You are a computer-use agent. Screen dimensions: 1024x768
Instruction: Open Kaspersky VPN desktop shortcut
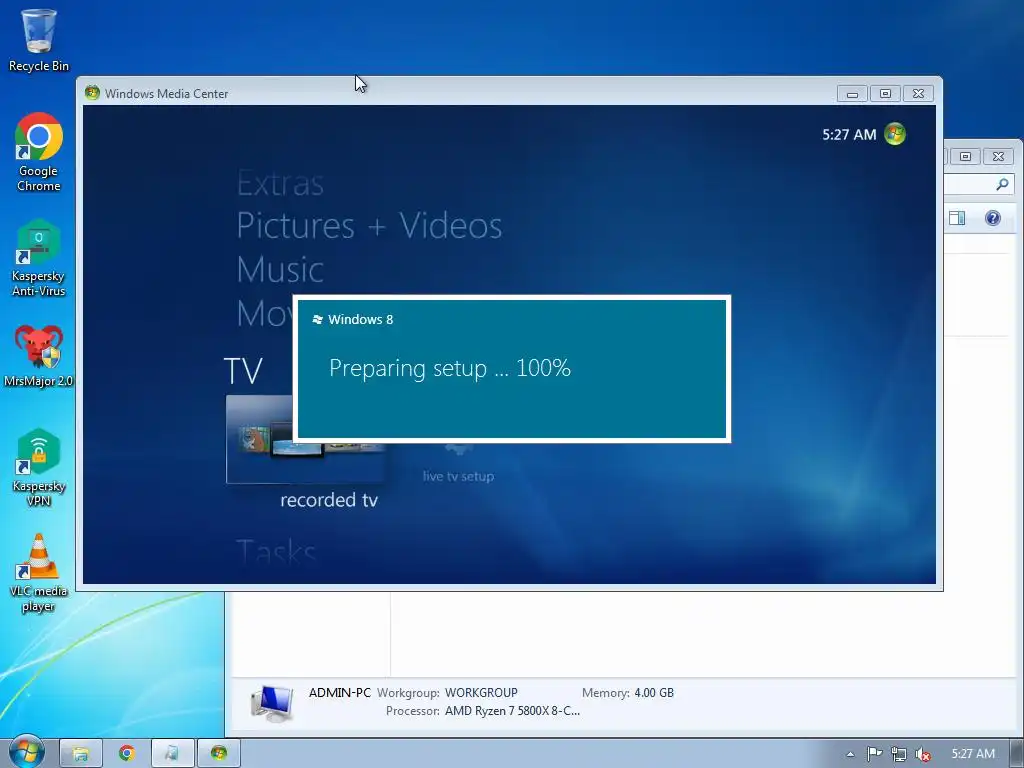point(39,468)
